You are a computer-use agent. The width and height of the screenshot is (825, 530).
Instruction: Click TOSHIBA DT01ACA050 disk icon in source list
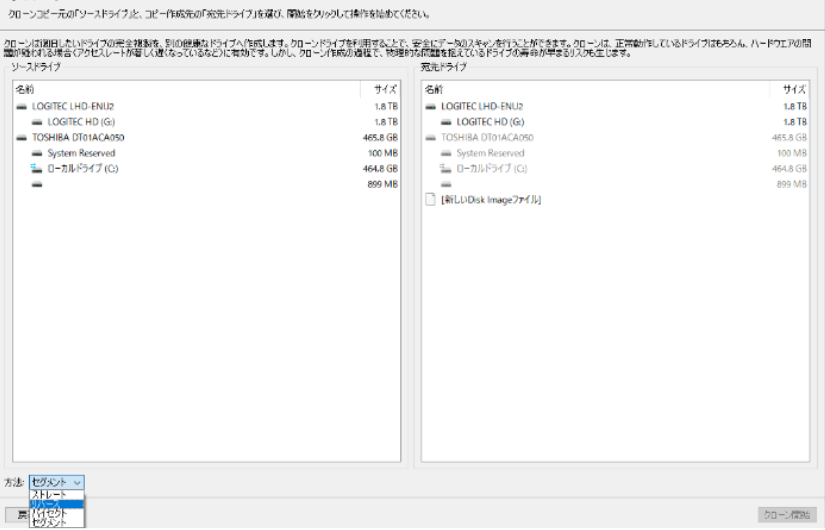22,138
